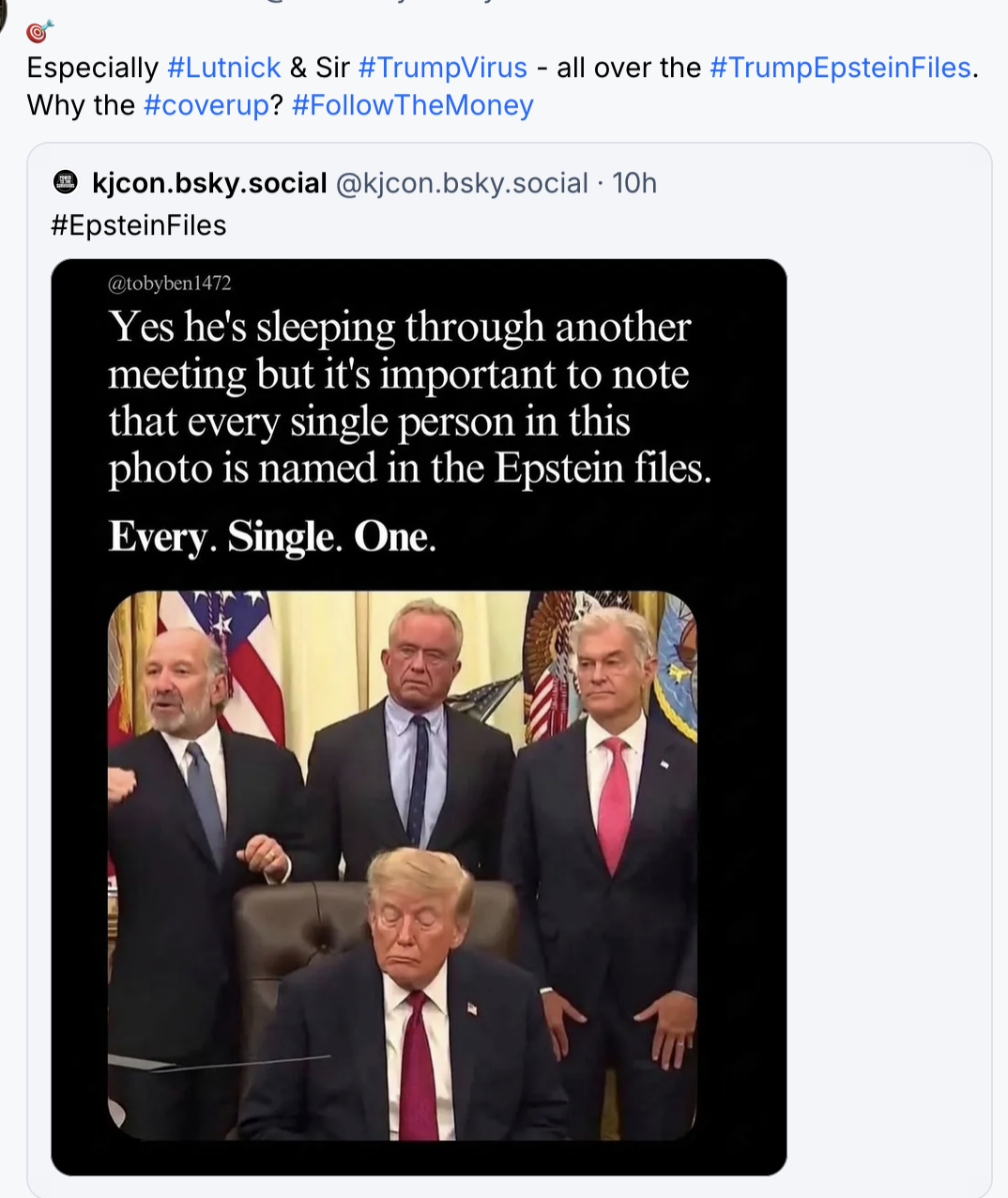Click the "Yes he's sleeping through another" headline
The image size is (1008, 1198).
400,327
